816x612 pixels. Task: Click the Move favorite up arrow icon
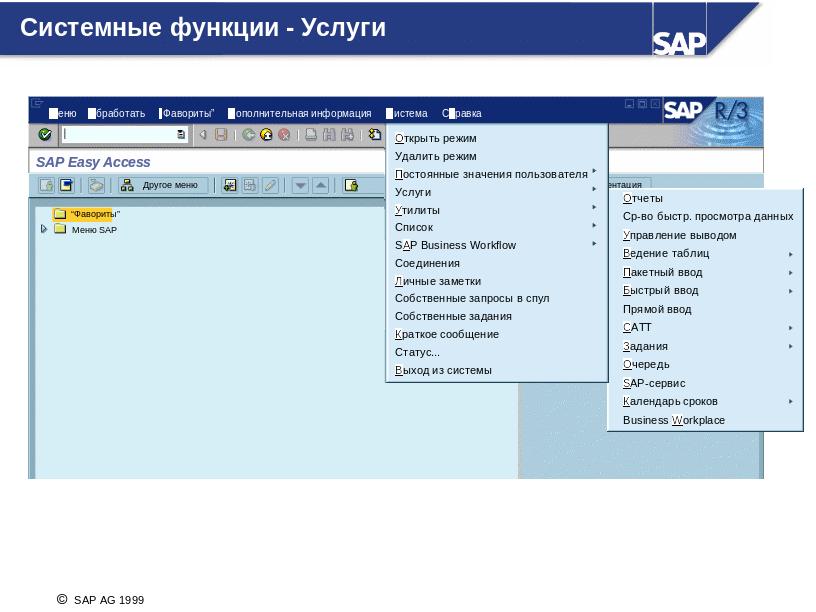[321, 185]
